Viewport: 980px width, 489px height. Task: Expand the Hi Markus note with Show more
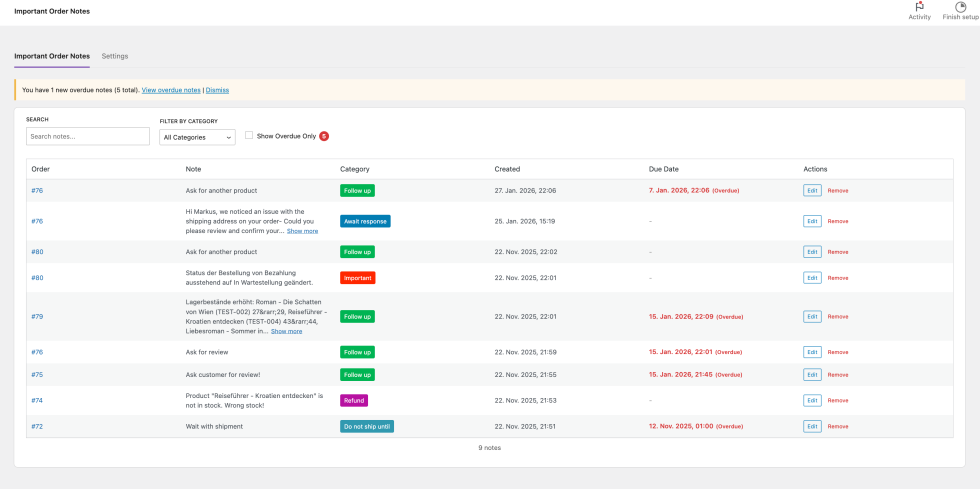302,231
